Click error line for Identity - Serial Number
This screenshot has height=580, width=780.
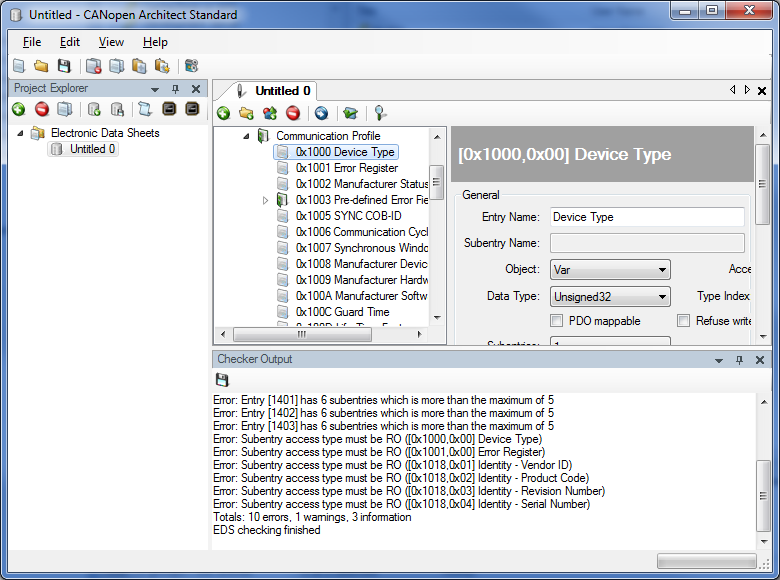(401, 503)
